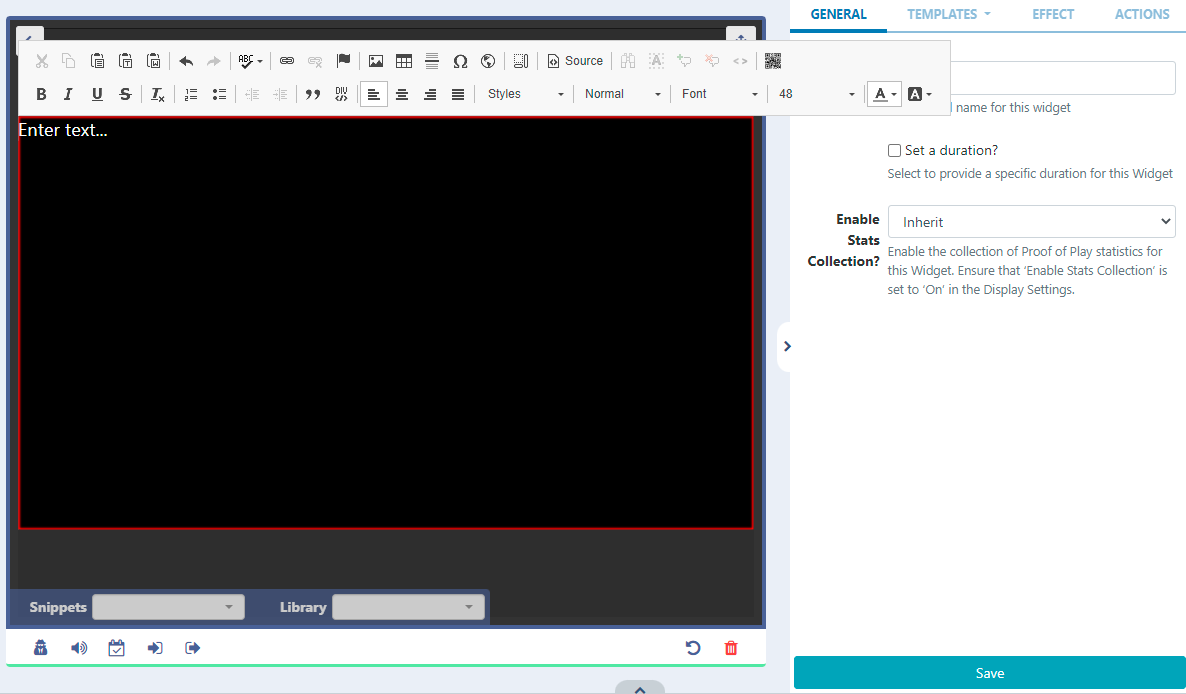This screenshot has height=694, width=1186.
Task: Switch to the Effect tab
Action: click(1053, 15)
